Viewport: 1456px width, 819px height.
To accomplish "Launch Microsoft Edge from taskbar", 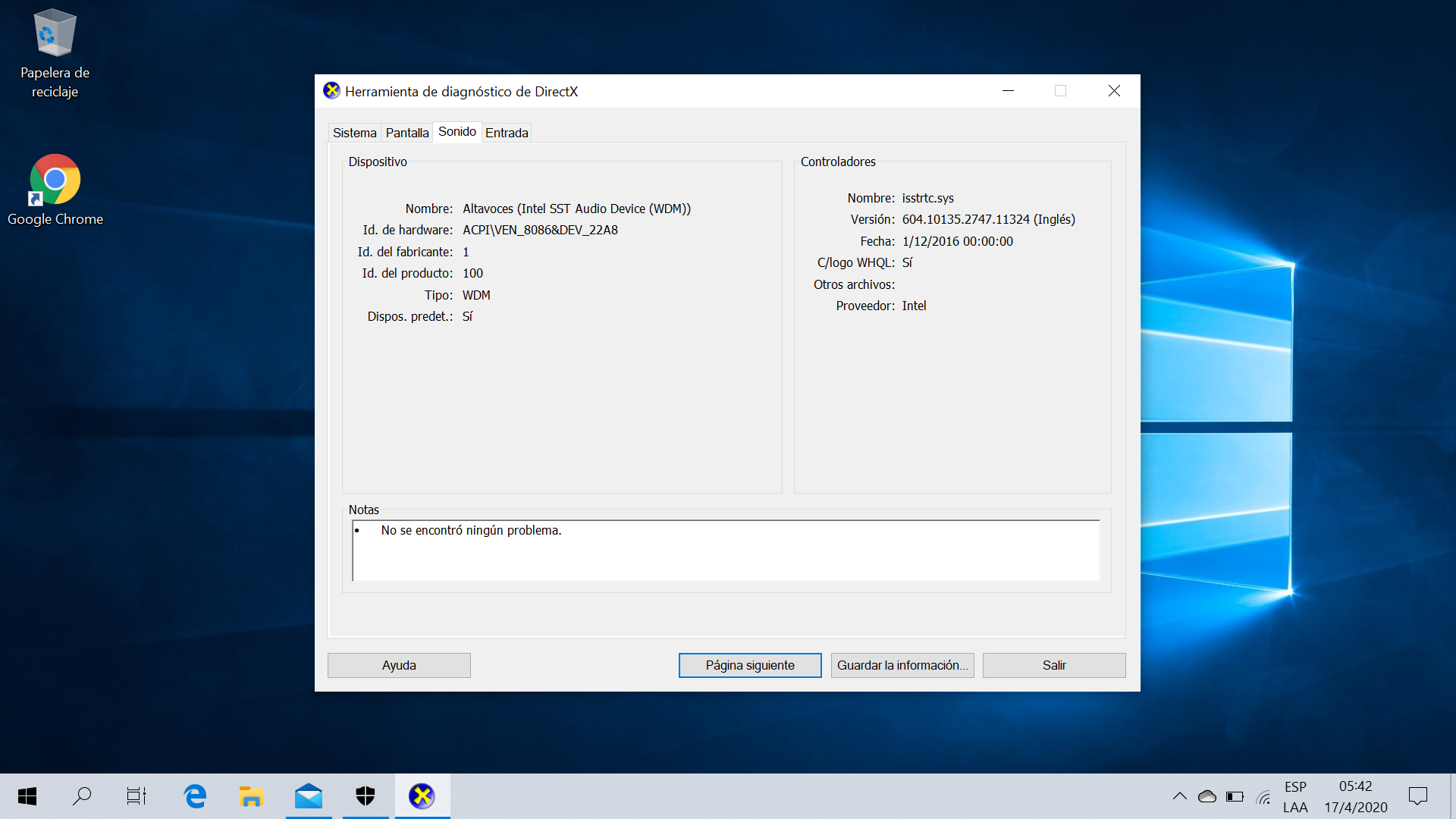I will (x=195, y=796).
